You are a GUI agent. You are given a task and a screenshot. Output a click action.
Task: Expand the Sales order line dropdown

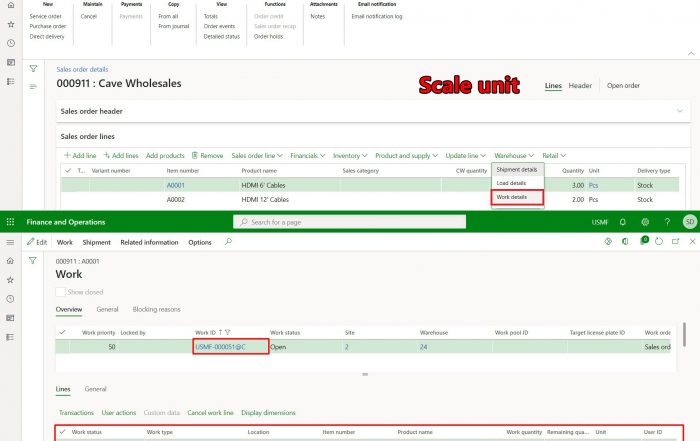point(257,155)
